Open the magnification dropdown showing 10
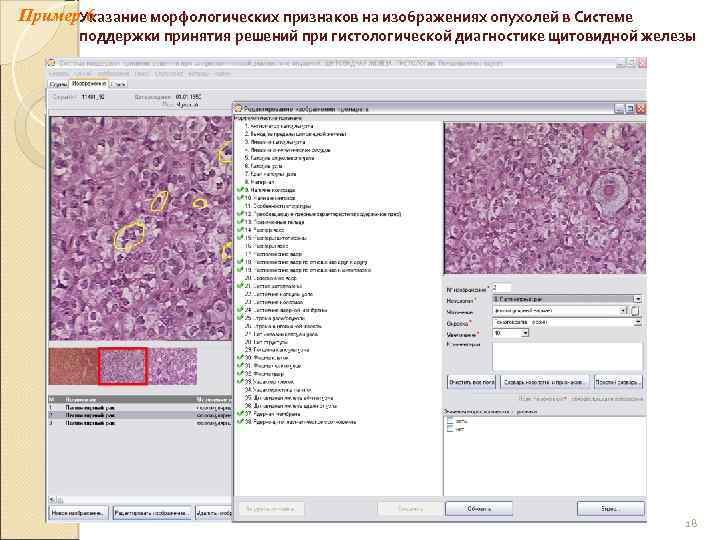Viewport: 720px width, 540px height. point(525,333)
